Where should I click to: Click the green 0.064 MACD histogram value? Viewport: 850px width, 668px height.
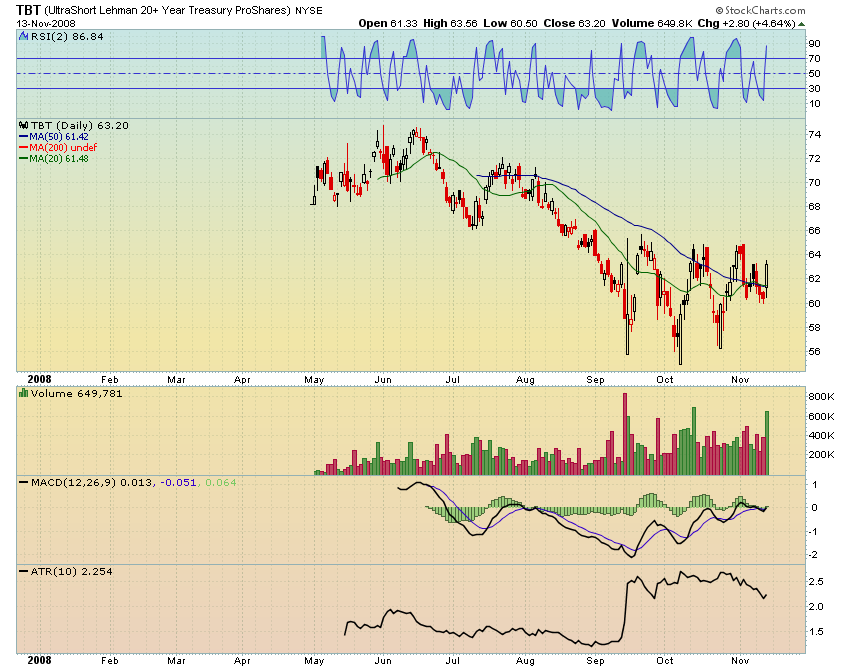(221, 482)
